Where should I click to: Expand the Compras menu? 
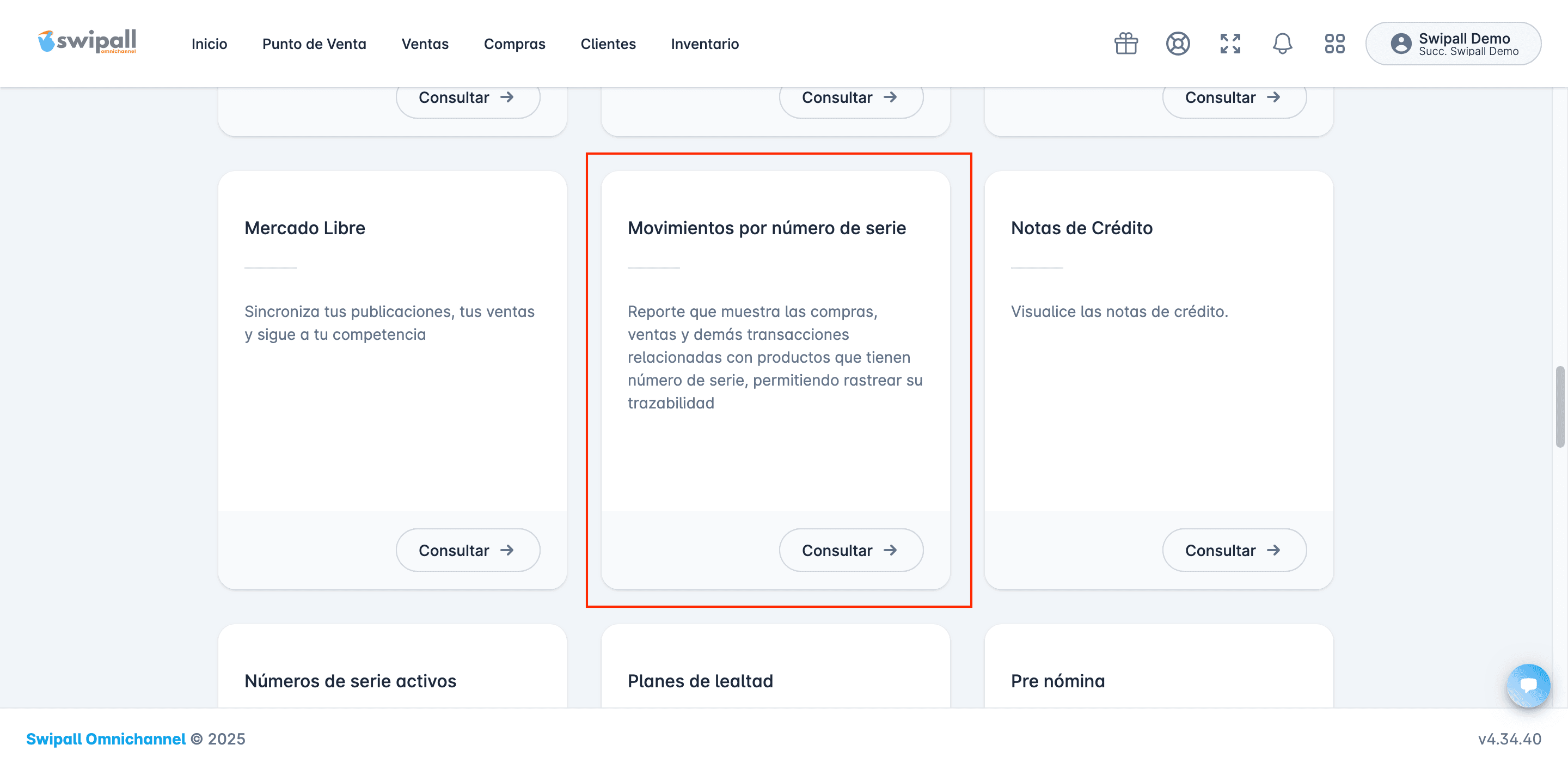click(x=514, y=44)
